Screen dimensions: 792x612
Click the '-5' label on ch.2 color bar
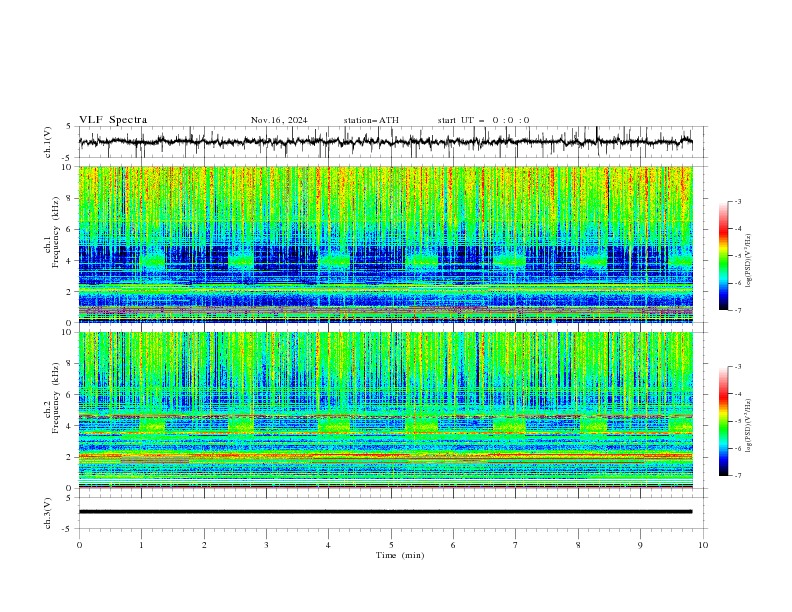[x=738, y=421]
